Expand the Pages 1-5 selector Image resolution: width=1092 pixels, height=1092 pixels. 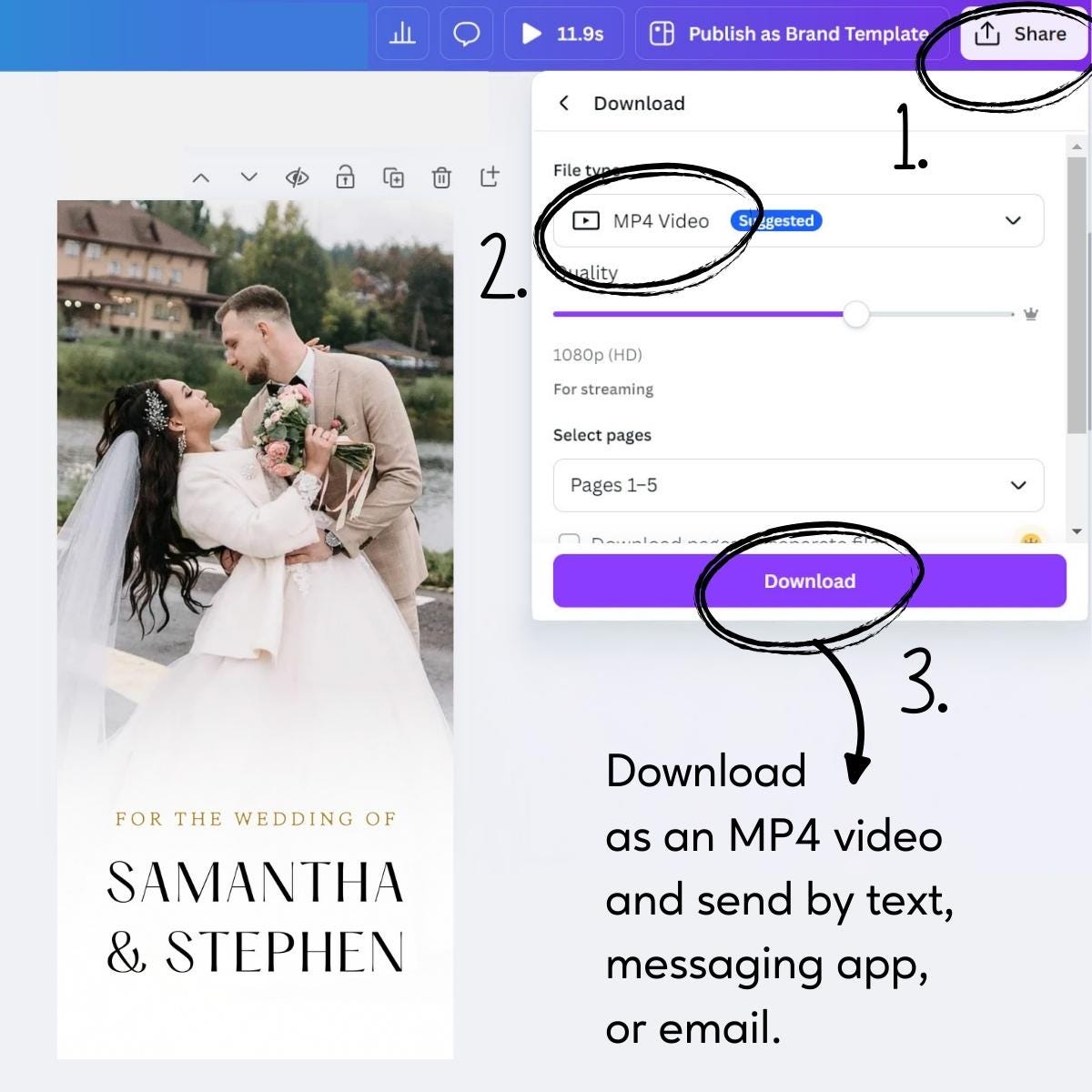pos(1017,485)
